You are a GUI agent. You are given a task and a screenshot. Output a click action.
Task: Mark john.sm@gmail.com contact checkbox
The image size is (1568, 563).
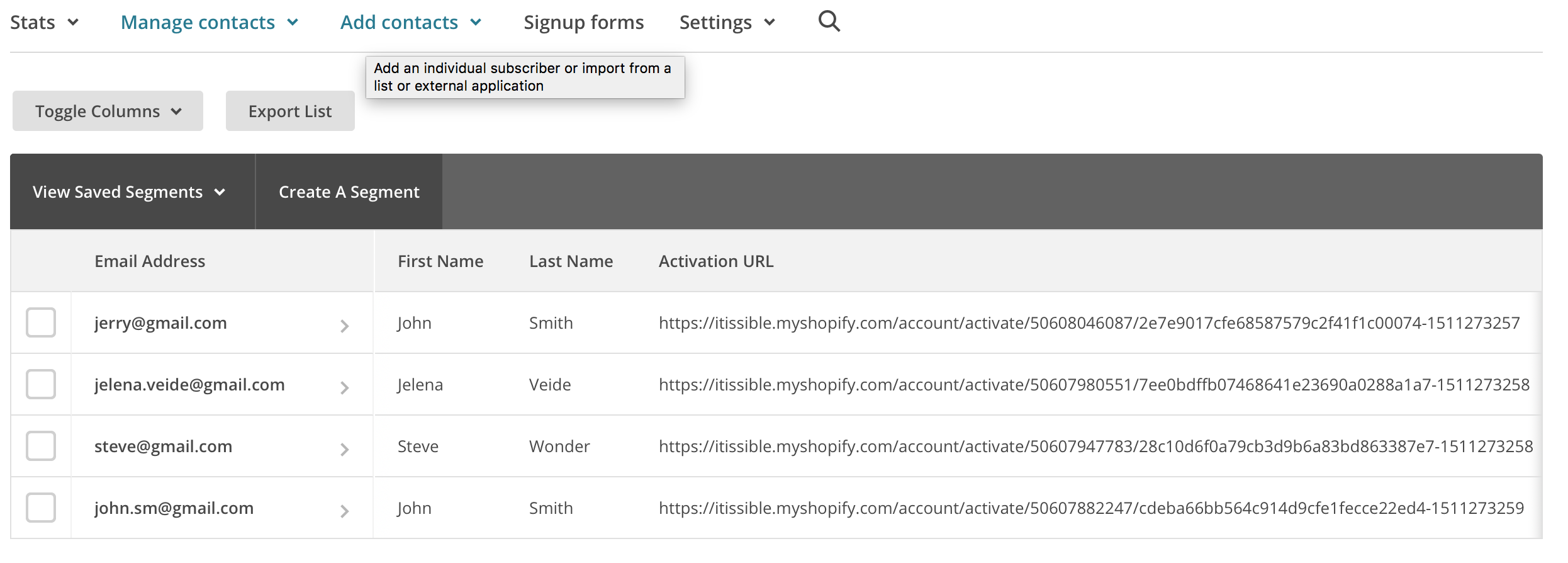[41, 508]
